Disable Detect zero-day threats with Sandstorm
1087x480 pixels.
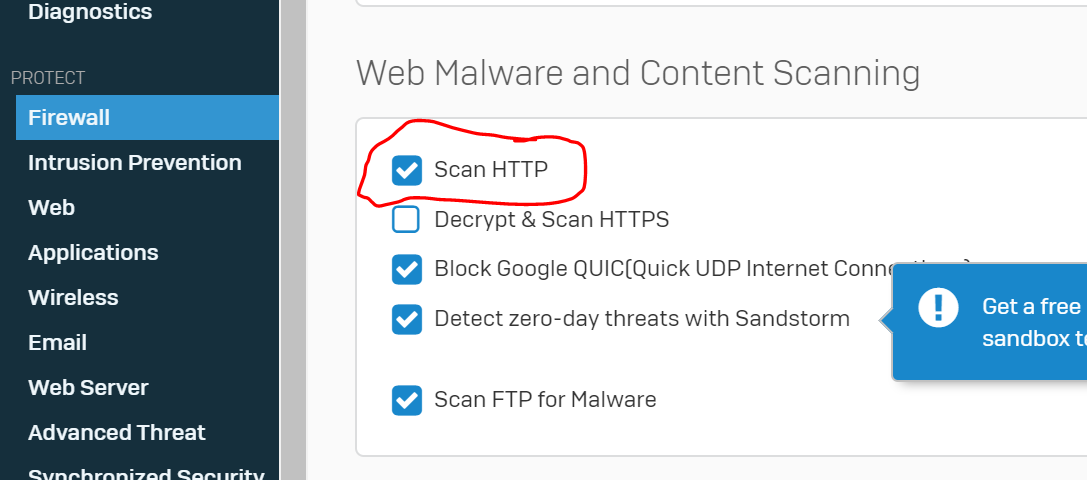pyautogui.click(x=406, y=319)
